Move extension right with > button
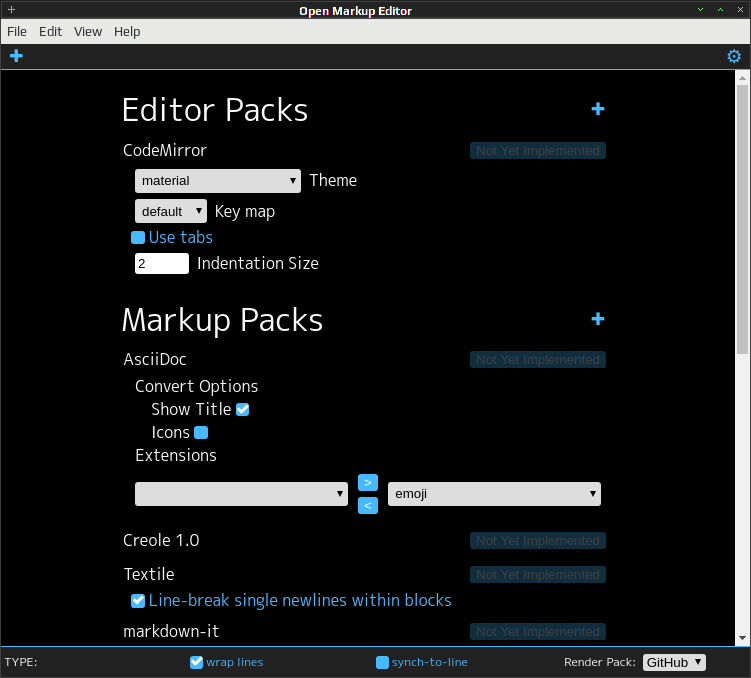751x678 pixels. [x=368, y=483]
